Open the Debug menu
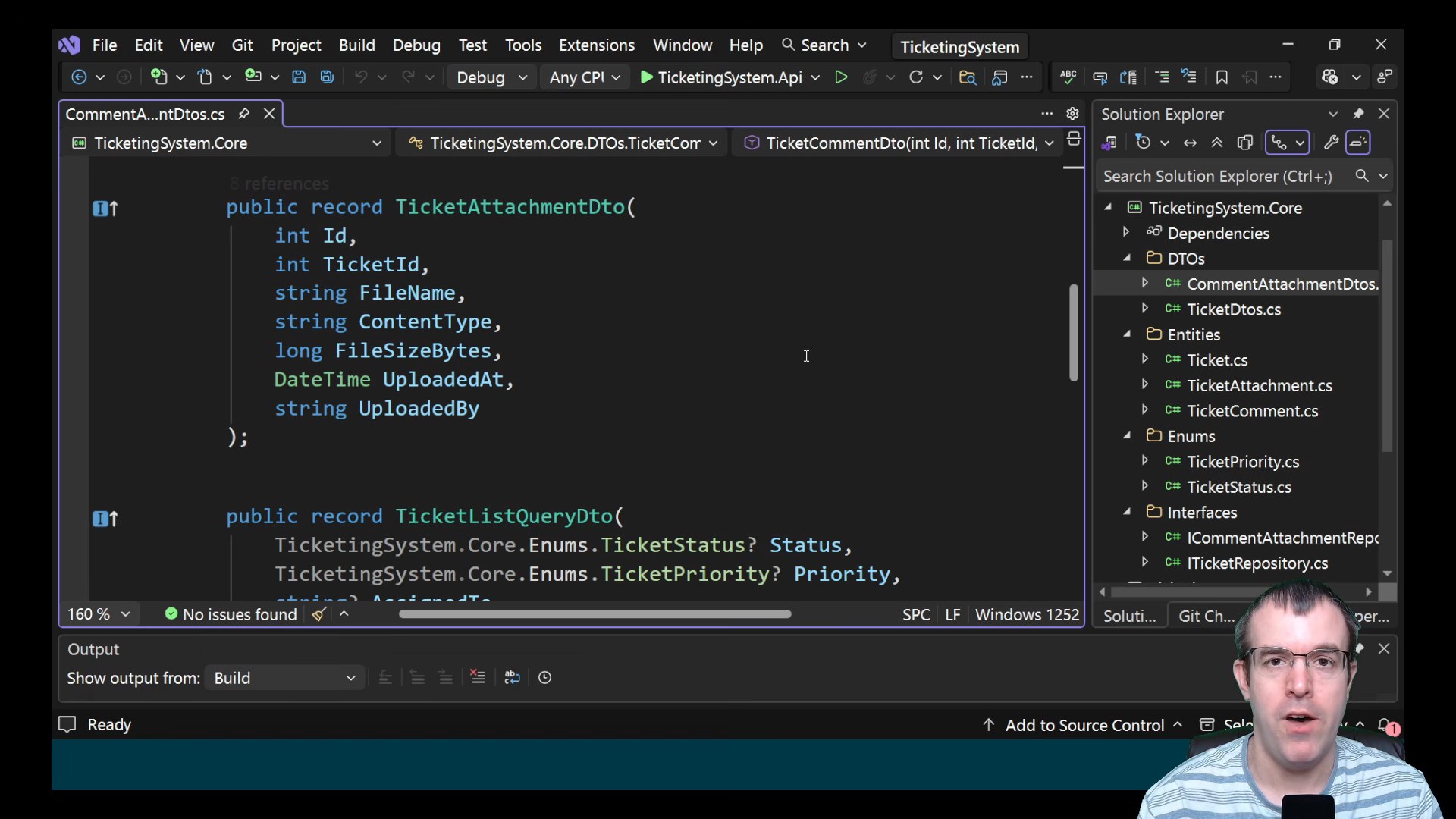1456x819 pixels. [x=416, y=45]
